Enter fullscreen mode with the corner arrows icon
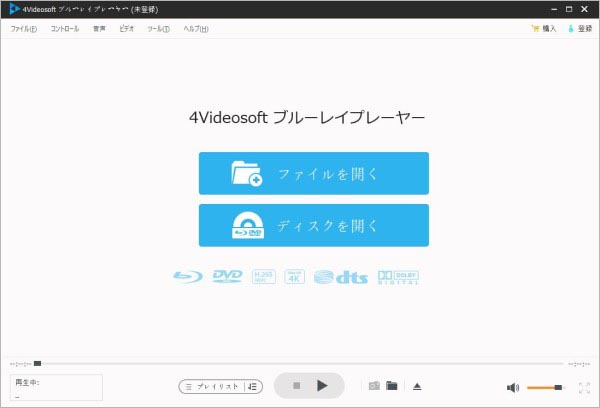 (584, 388)
